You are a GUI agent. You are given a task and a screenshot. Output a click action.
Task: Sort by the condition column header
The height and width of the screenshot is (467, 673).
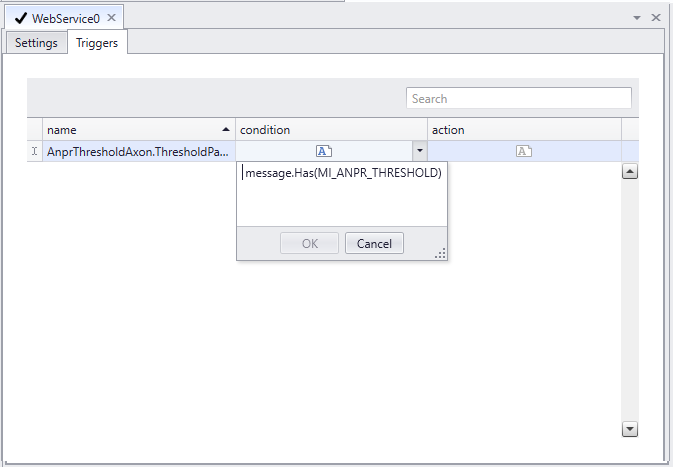pos(331,130)
